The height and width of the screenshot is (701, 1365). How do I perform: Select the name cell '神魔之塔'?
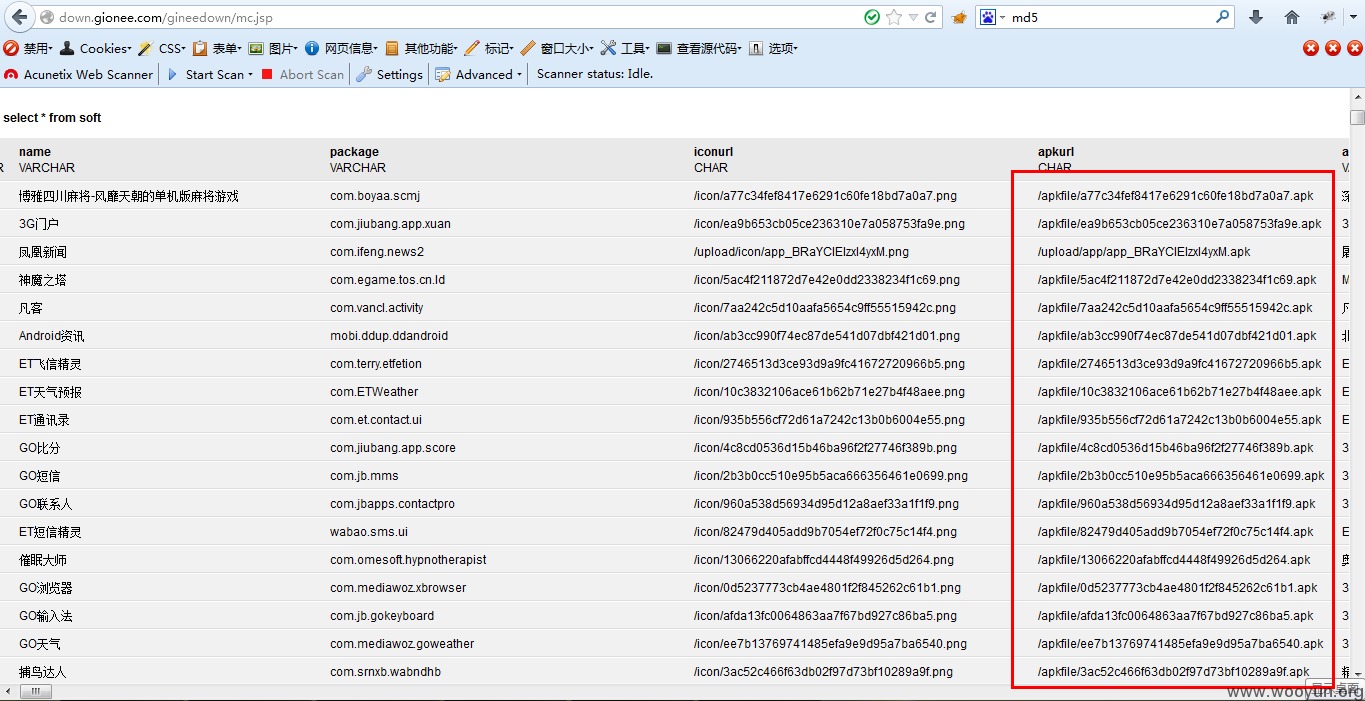pyautogui.click(x=43, y=280)
